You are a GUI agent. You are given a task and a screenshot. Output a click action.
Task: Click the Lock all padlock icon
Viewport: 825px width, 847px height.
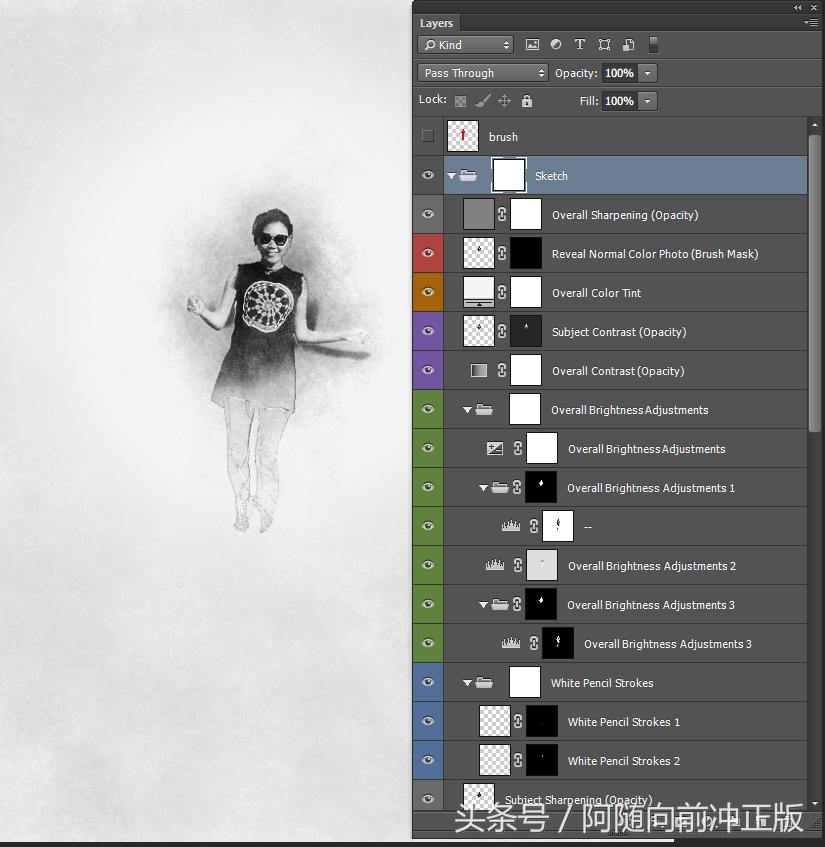(527, 100)
